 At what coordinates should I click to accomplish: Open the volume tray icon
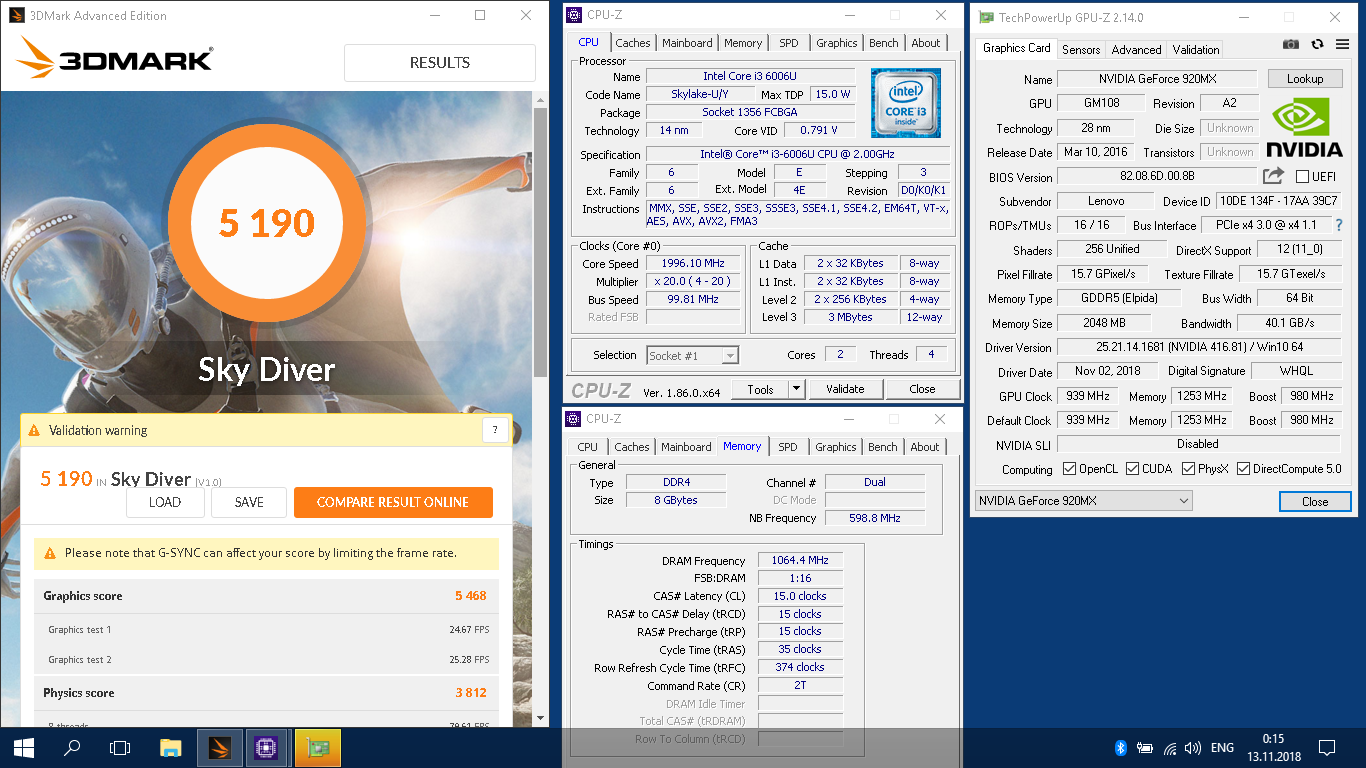coord(1193,748)
